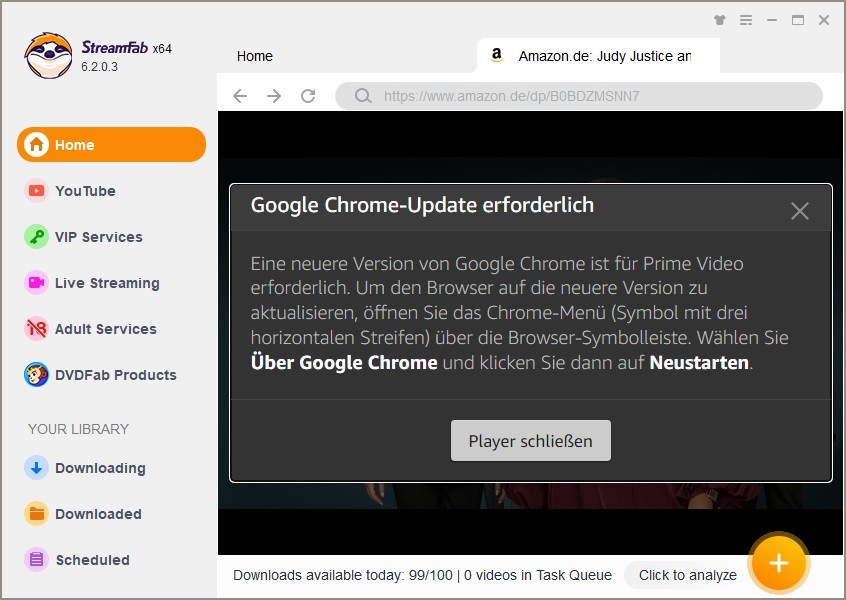Screen dimensions: 846x600
Task: Click the Click to analyze button
Action: coord(687,575)
